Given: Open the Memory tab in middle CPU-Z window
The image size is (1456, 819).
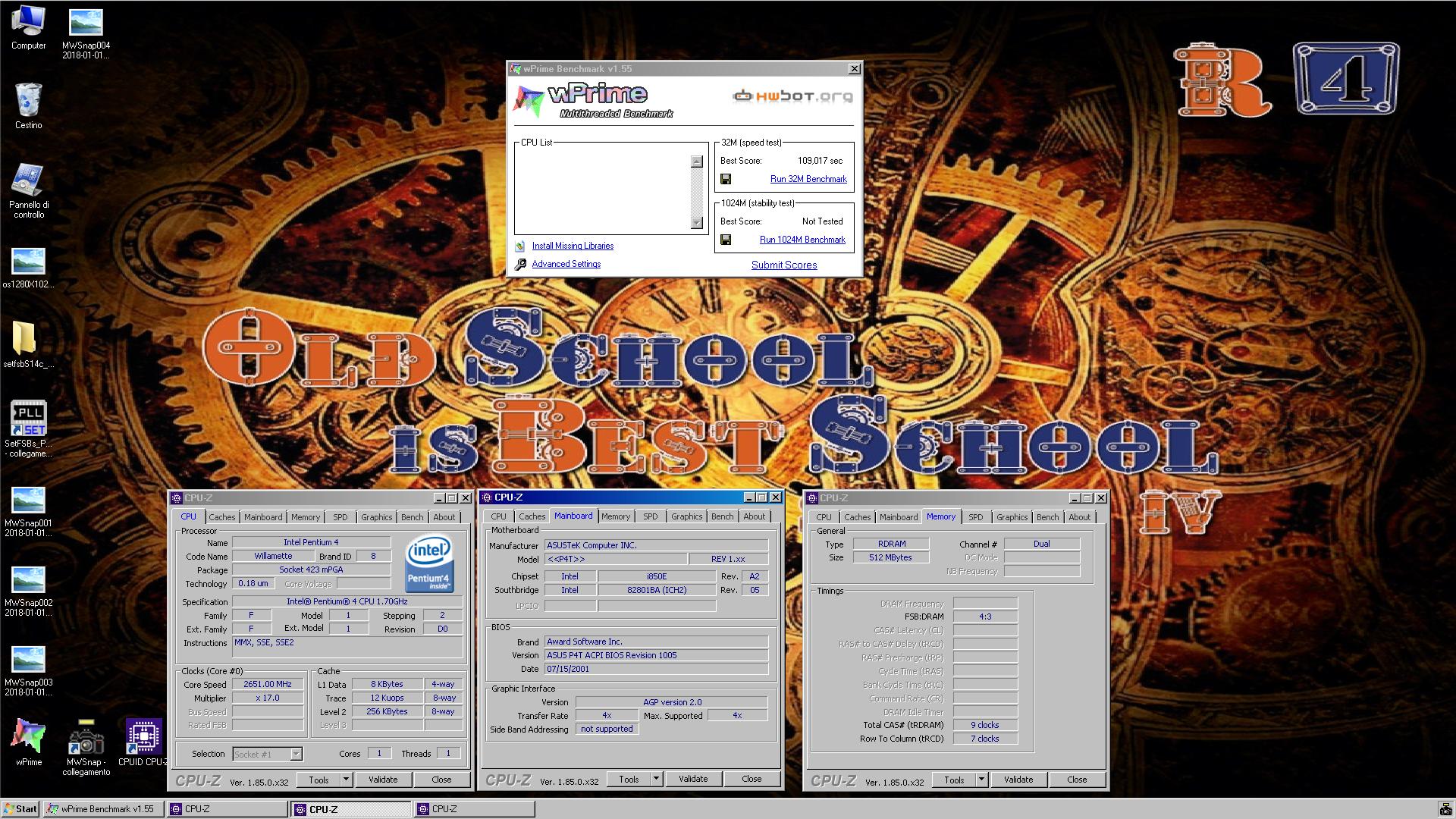Looking at the screenshot, I should pos(616,516).
